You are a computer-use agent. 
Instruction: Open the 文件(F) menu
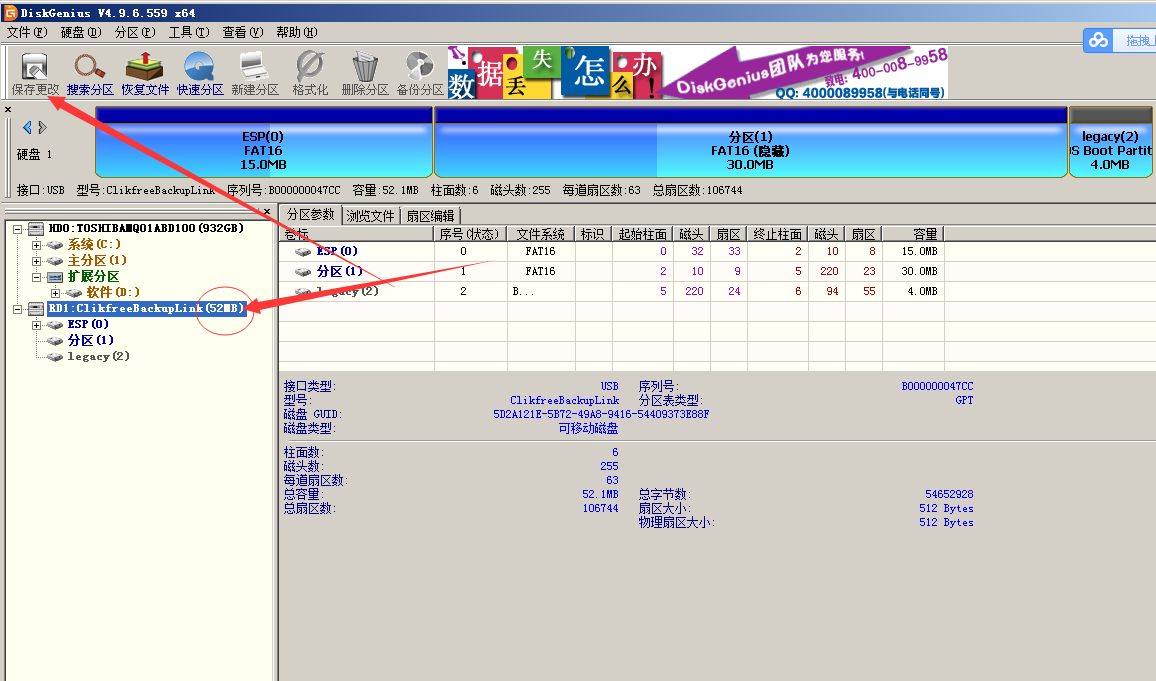tap(27, 32)
